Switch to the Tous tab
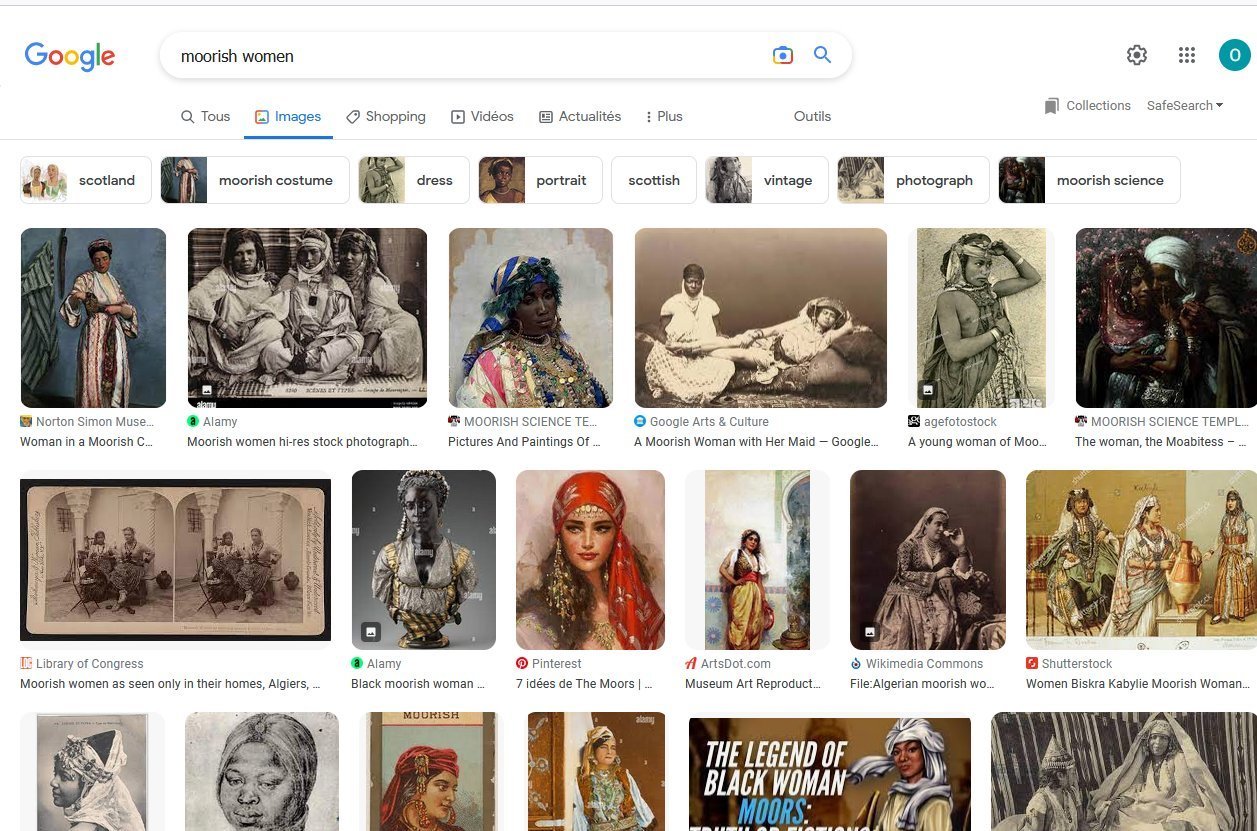Image resolution: width=1257 pixels, height=831 pixels. pyautogui.click(x=205, y=117)
